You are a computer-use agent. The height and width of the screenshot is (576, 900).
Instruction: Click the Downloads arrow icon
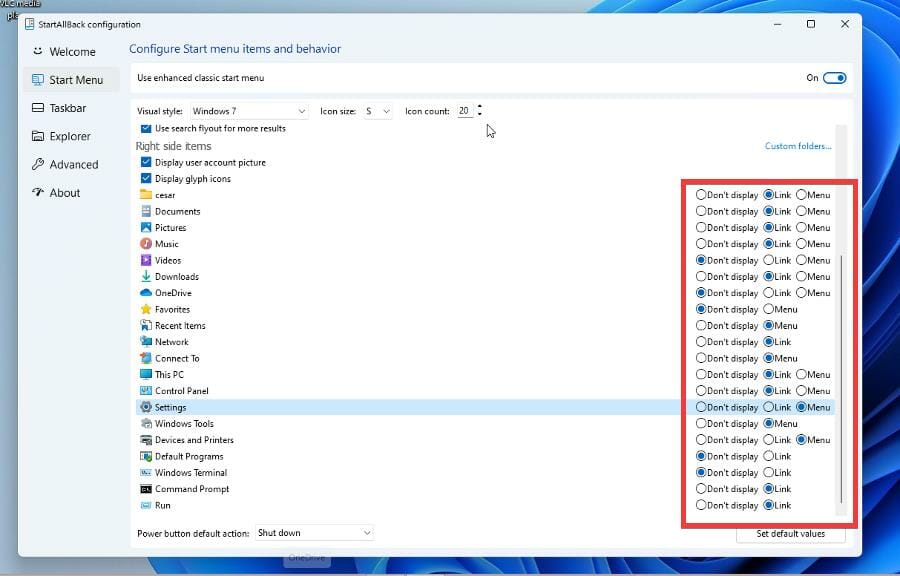(146, 276)
